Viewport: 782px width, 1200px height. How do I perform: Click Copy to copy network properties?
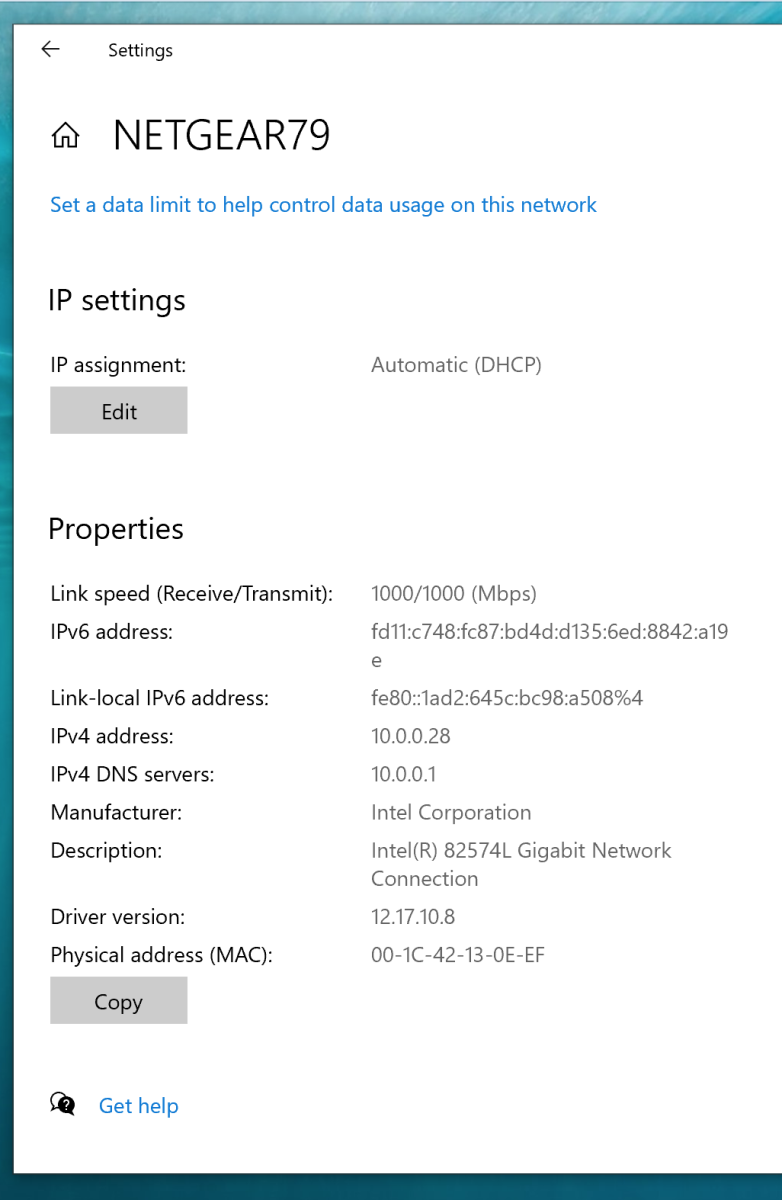(x=119, y=1001)
